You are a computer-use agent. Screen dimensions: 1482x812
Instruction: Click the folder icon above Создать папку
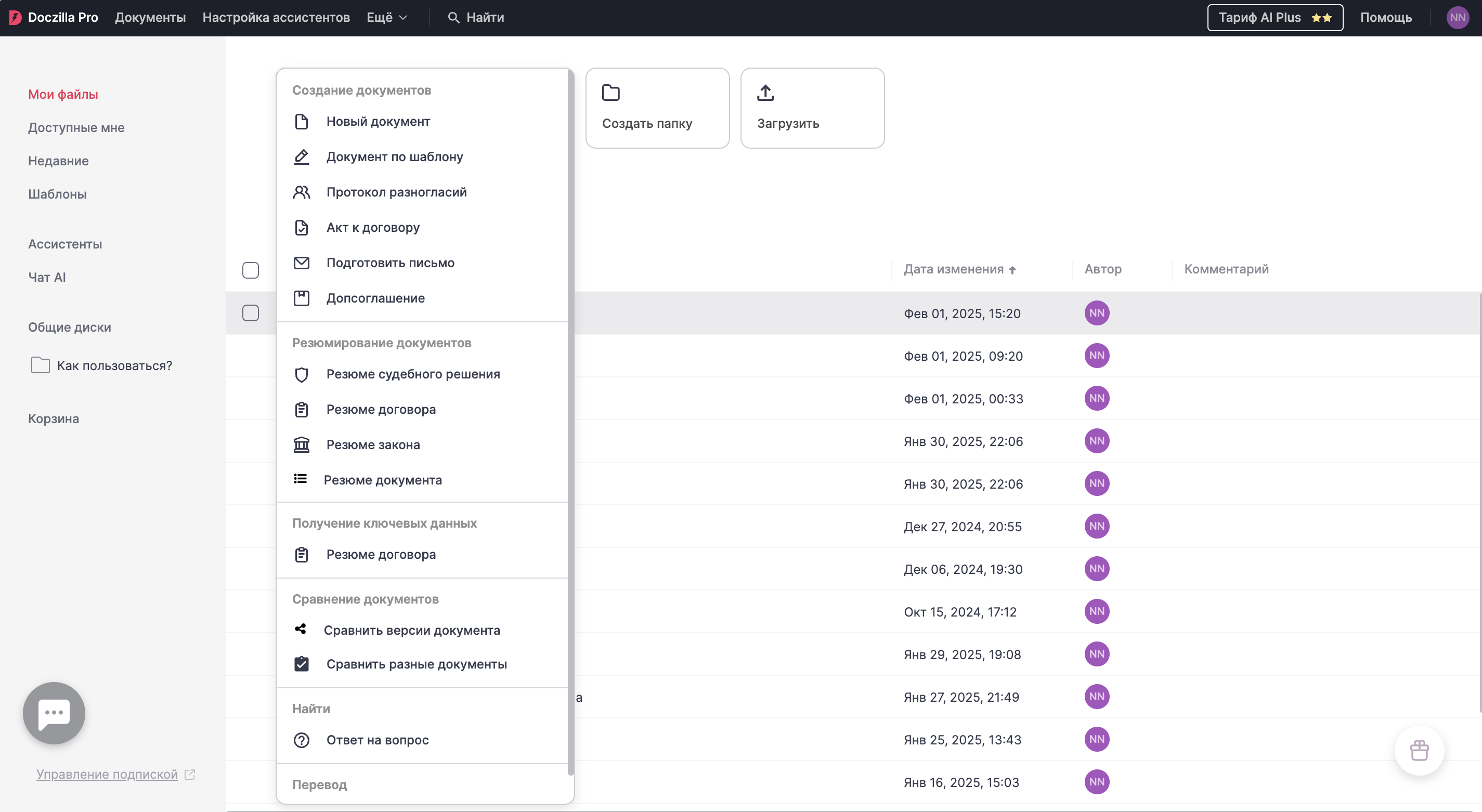click(610, 93)
